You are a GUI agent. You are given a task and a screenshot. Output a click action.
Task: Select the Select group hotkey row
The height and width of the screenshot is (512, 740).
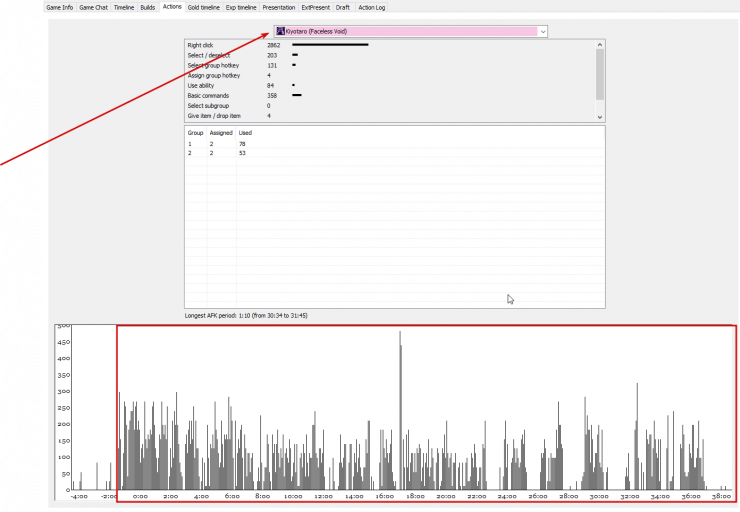point(390,66)
